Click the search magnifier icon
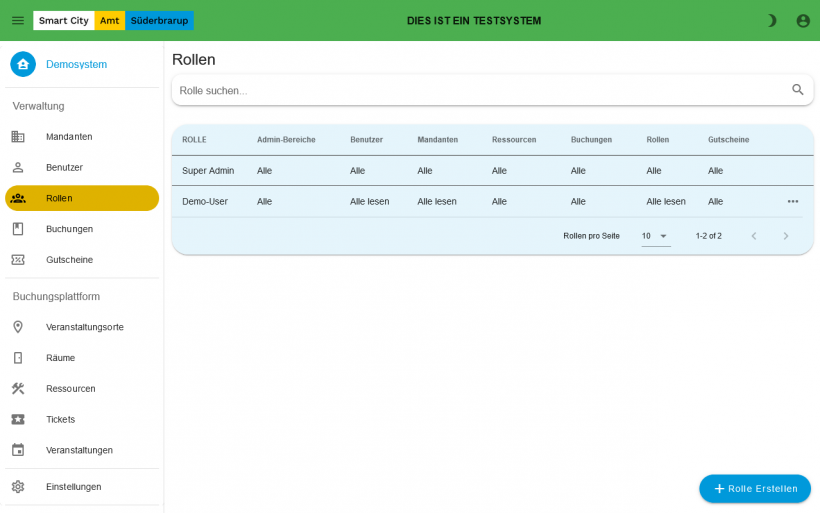This screenshot has height=513, width=820. (797, 90)
